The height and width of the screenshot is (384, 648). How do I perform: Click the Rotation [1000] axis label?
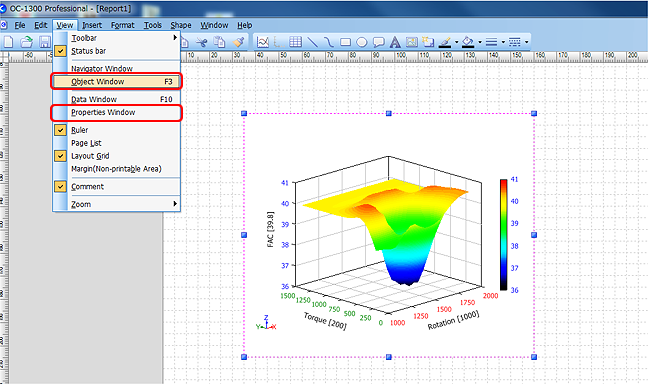pyautogui.click(x=453, y=320)
